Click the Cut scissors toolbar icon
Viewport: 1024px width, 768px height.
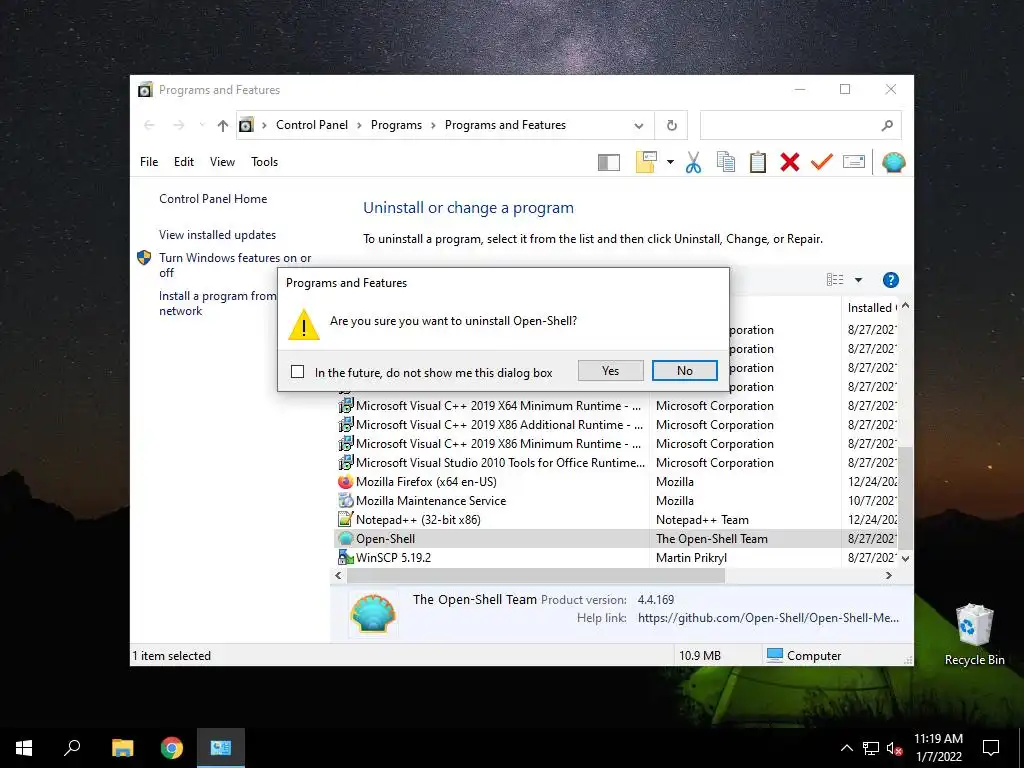(693, 162)
